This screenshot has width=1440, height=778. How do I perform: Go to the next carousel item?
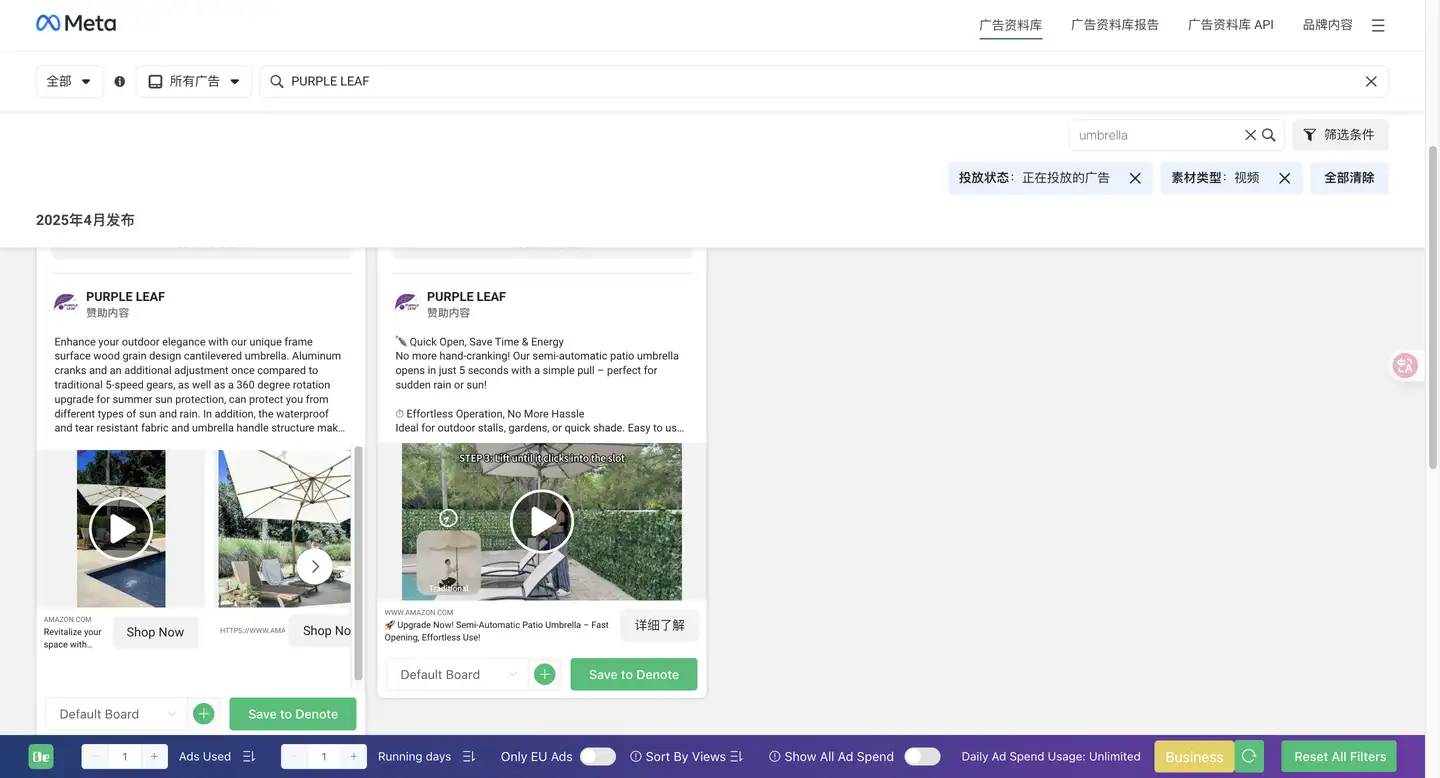tap(315, 566)
